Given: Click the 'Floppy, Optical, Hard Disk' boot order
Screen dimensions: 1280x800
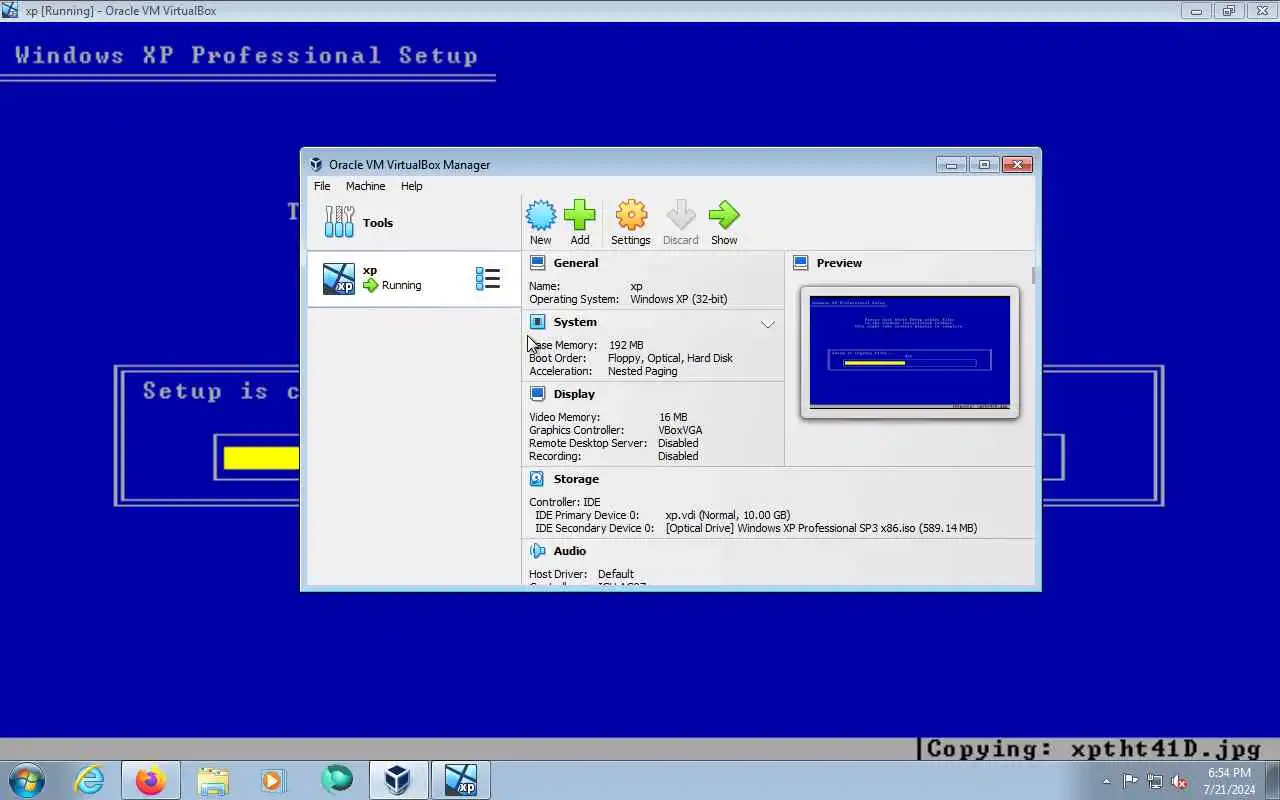Looking at the screenshot, I should tap(670, 358).
